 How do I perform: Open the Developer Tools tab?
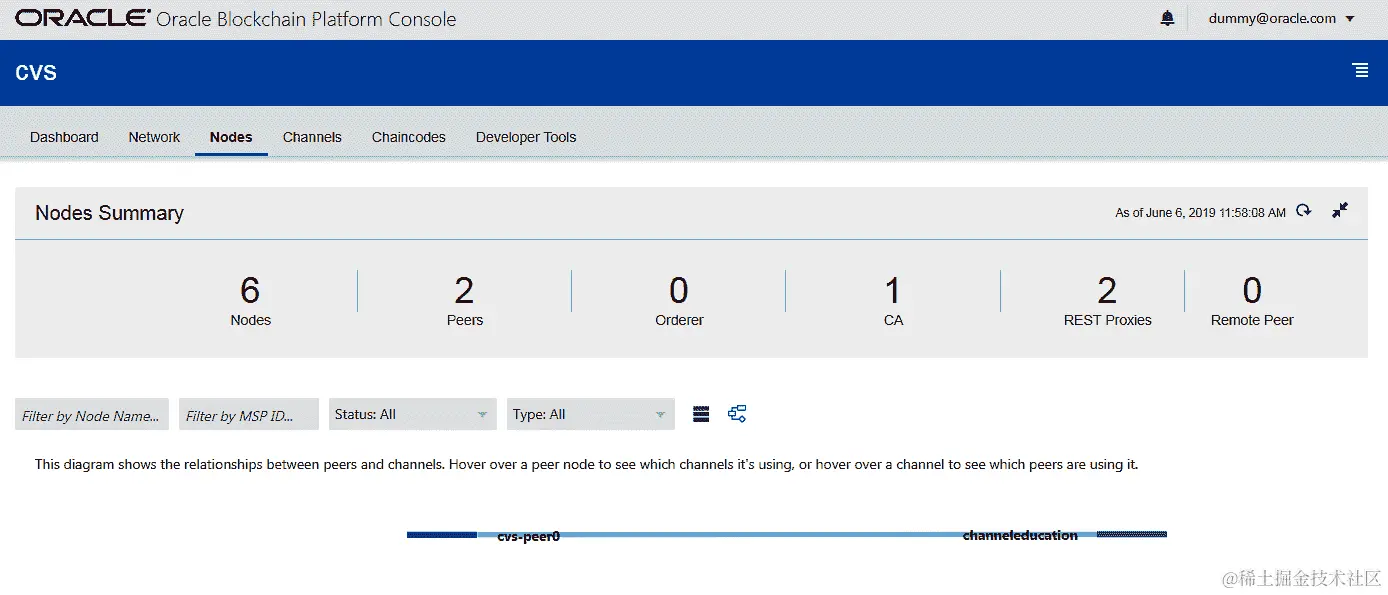point(526,137)
